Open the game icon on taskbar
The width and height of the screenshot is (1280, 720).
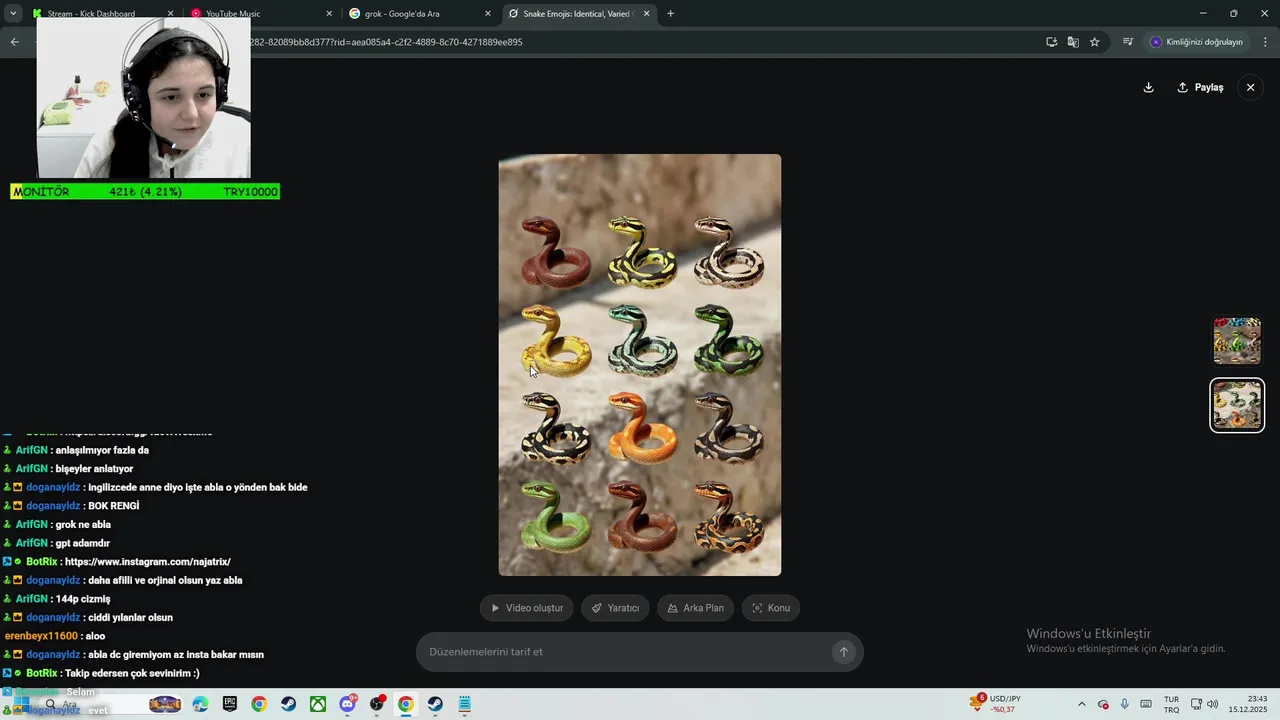click(165, 704)
